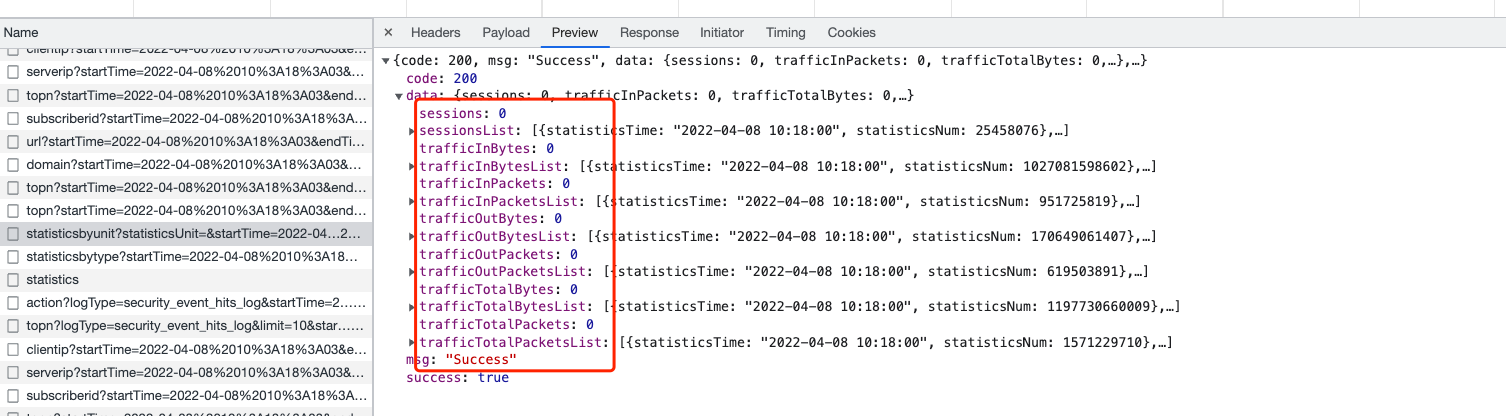Collapse the root JSON response object
Viewport: 1506px width, 416px height.
386,61
